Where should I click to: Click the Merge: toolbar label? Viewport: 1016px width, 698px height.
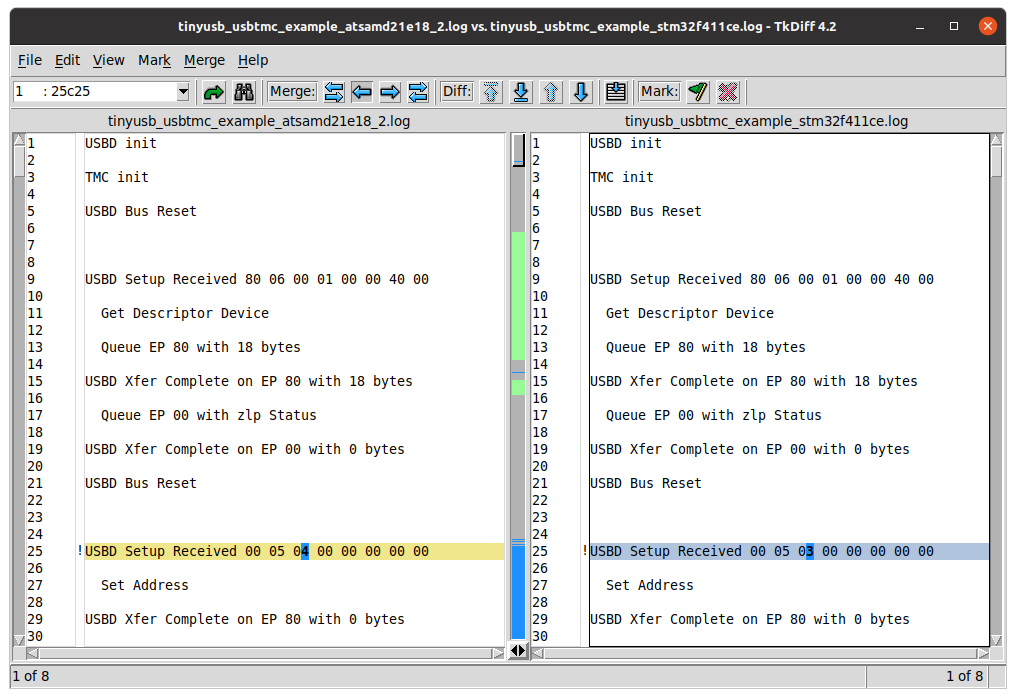point(292,91)
